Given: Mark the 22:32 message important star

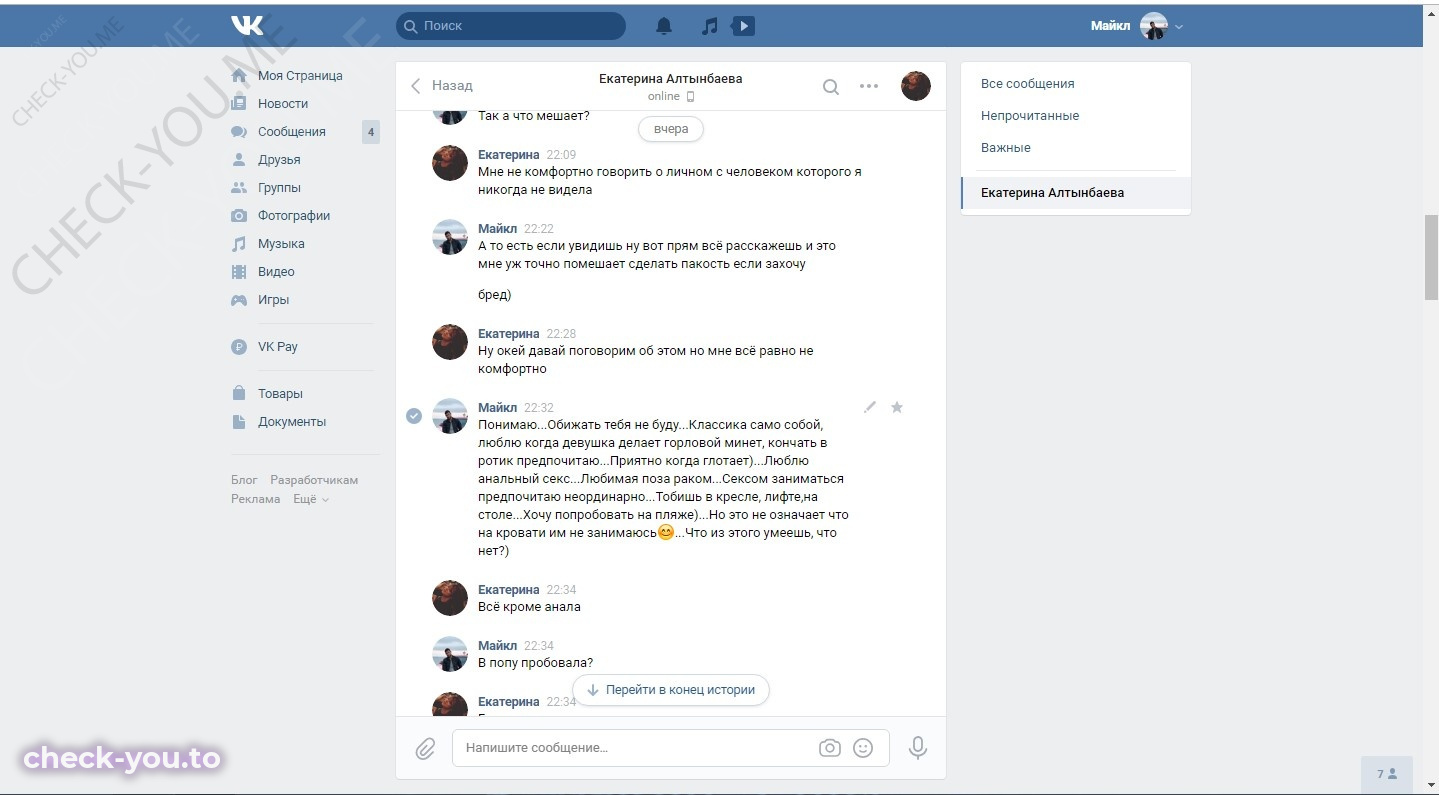Looking at the screenshot, I should point(897,407).
